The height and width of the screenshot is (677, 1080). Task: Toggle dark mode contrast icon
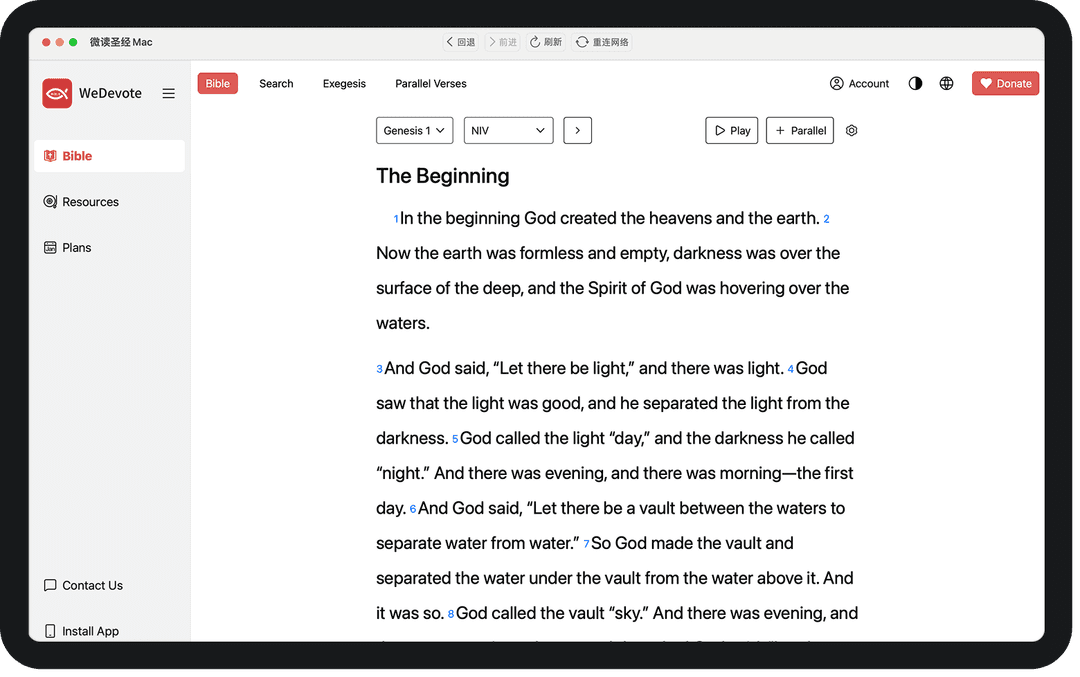click(915, 84)
